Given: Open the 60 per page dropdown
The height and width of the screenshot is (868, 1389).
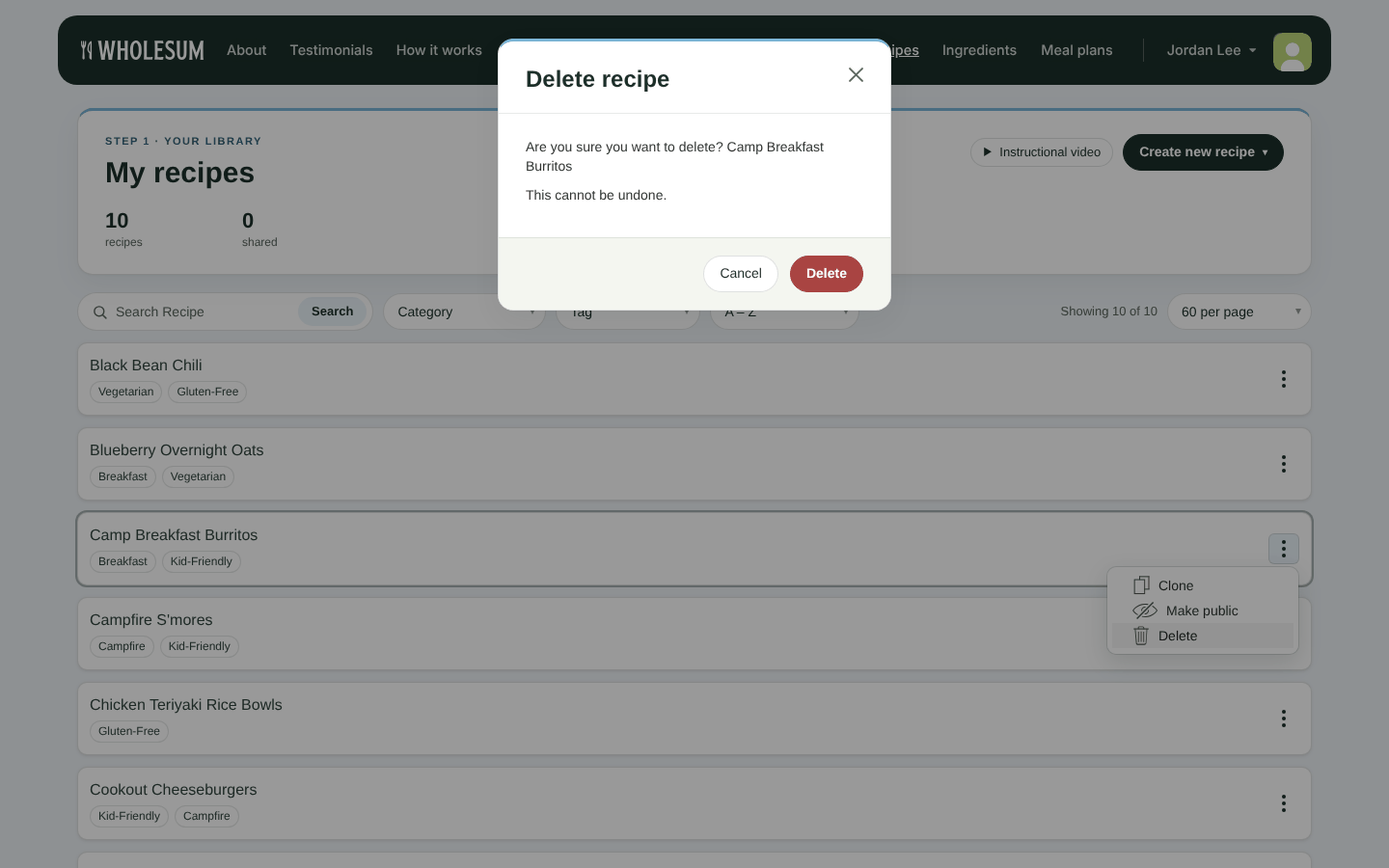Looking at the screenshot, I should pyautogui.click(x=1239, y=312).
